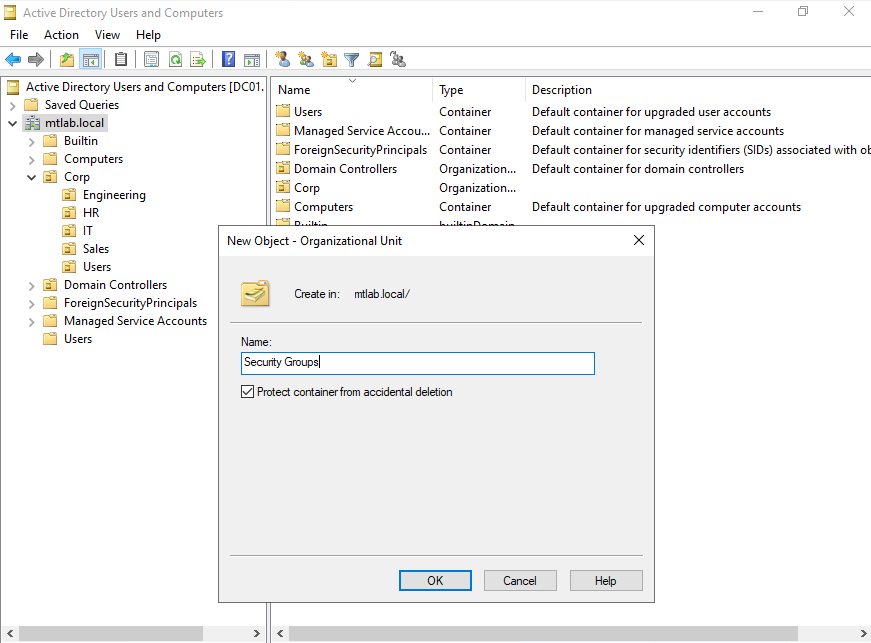
Task: Click the Engineering OU icon in tree
Action: (x=69, y=194)
